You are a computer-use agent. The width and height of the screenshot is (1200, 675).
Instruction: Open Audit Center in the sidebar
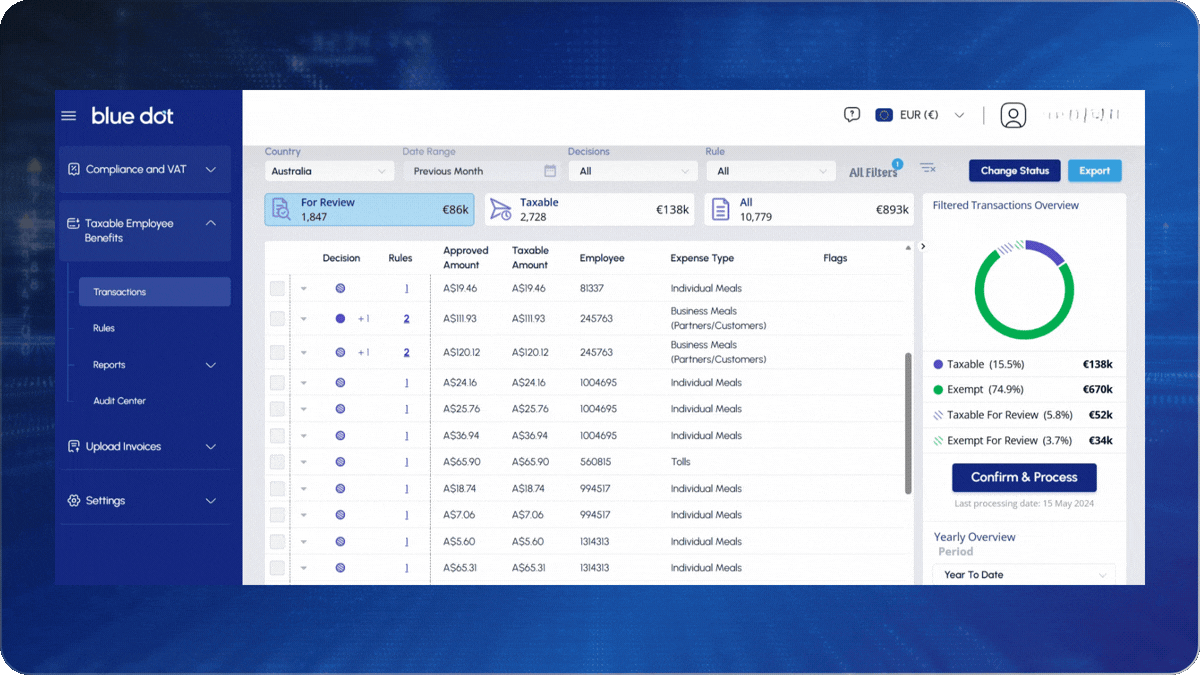119,401
